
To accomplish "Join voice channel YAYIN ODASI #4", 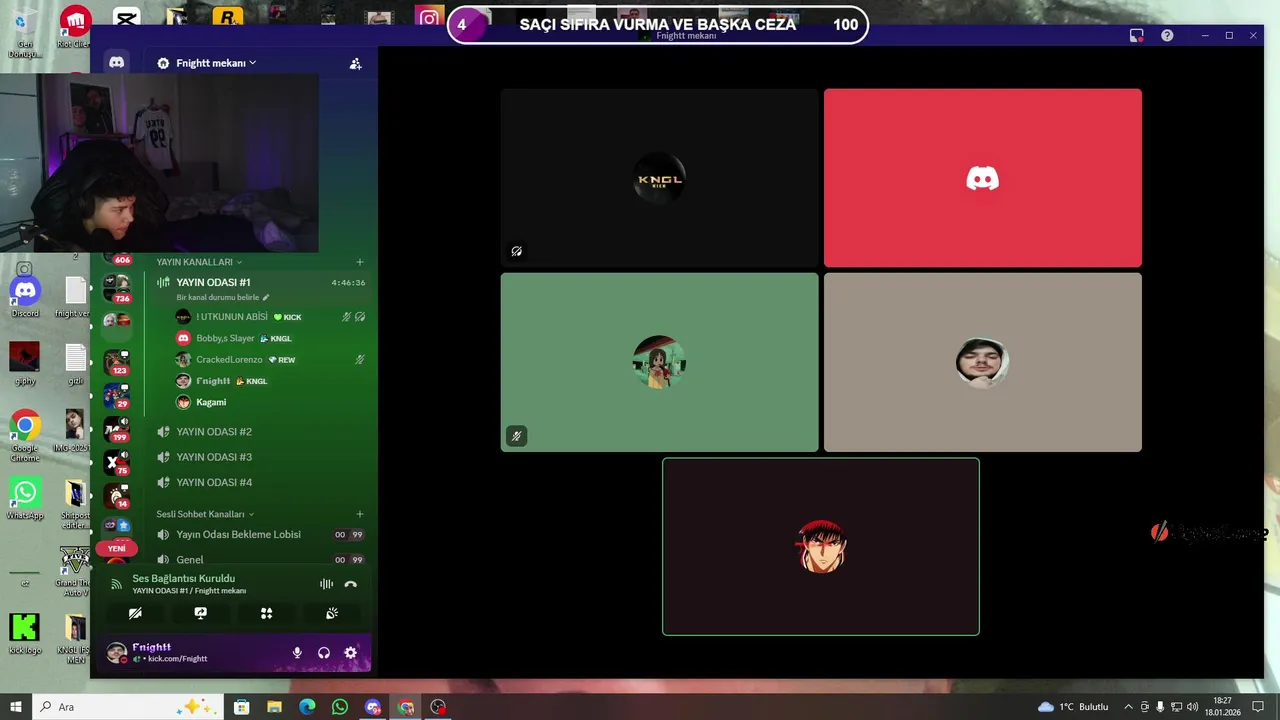I will click(x=260, y=482).
